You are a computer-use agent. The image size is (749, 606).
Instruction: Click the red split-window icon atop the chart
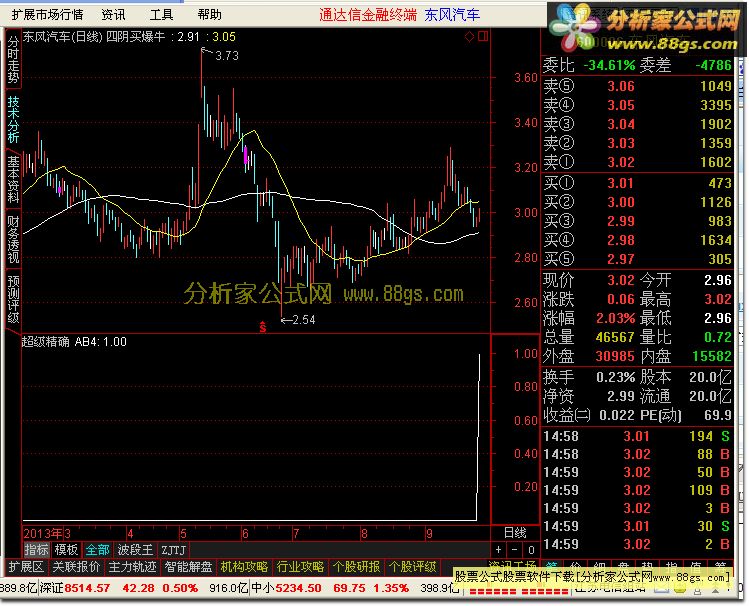coord(483,36)
